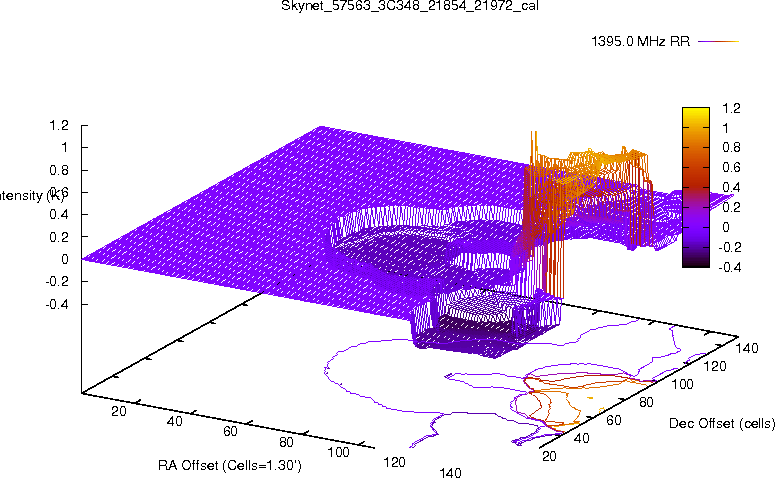Click intensity axis tick label 1.2
The image size is (775, 478).
(x=59, y=126)
